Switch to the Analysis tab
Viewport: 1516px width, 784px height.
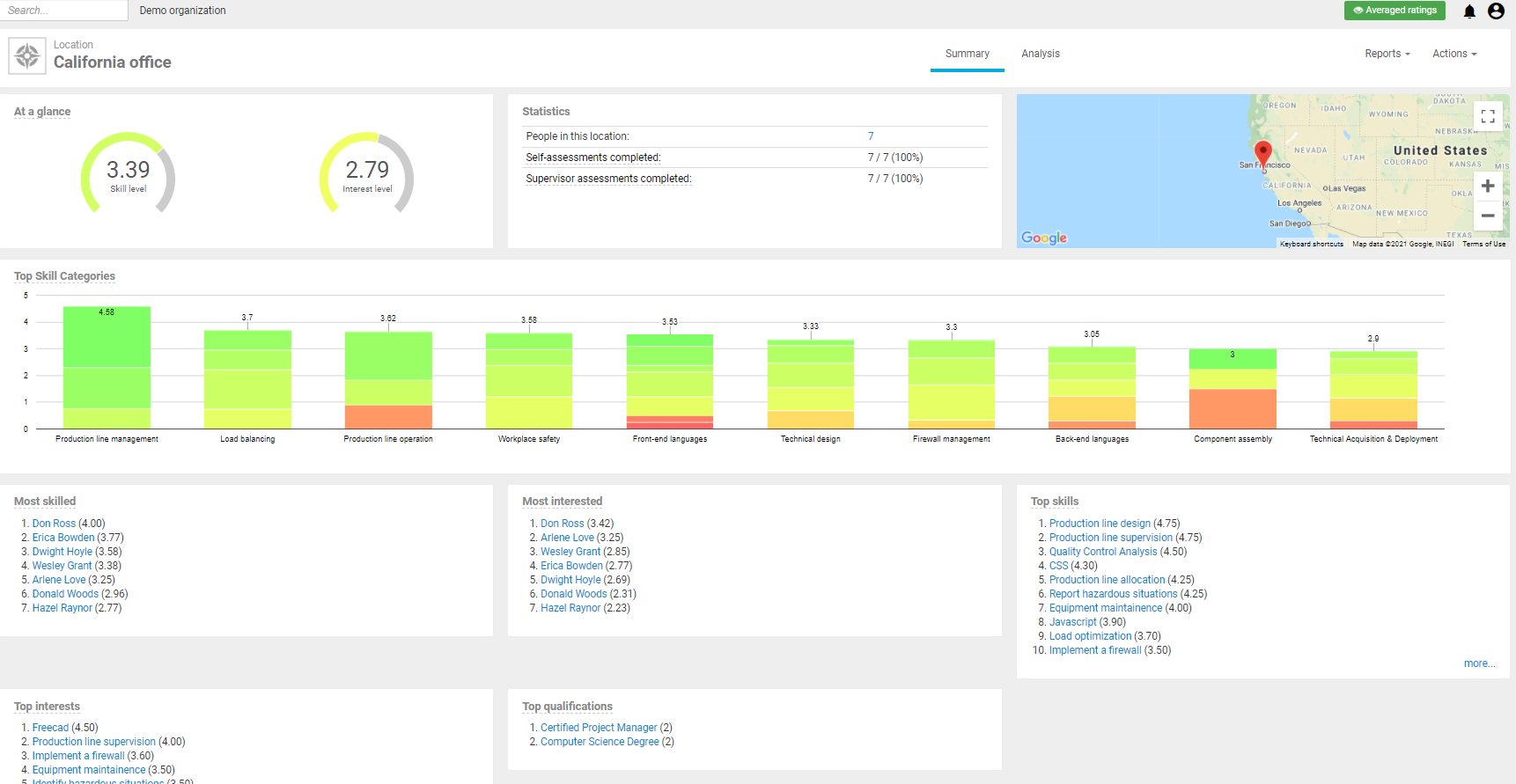1040,54
